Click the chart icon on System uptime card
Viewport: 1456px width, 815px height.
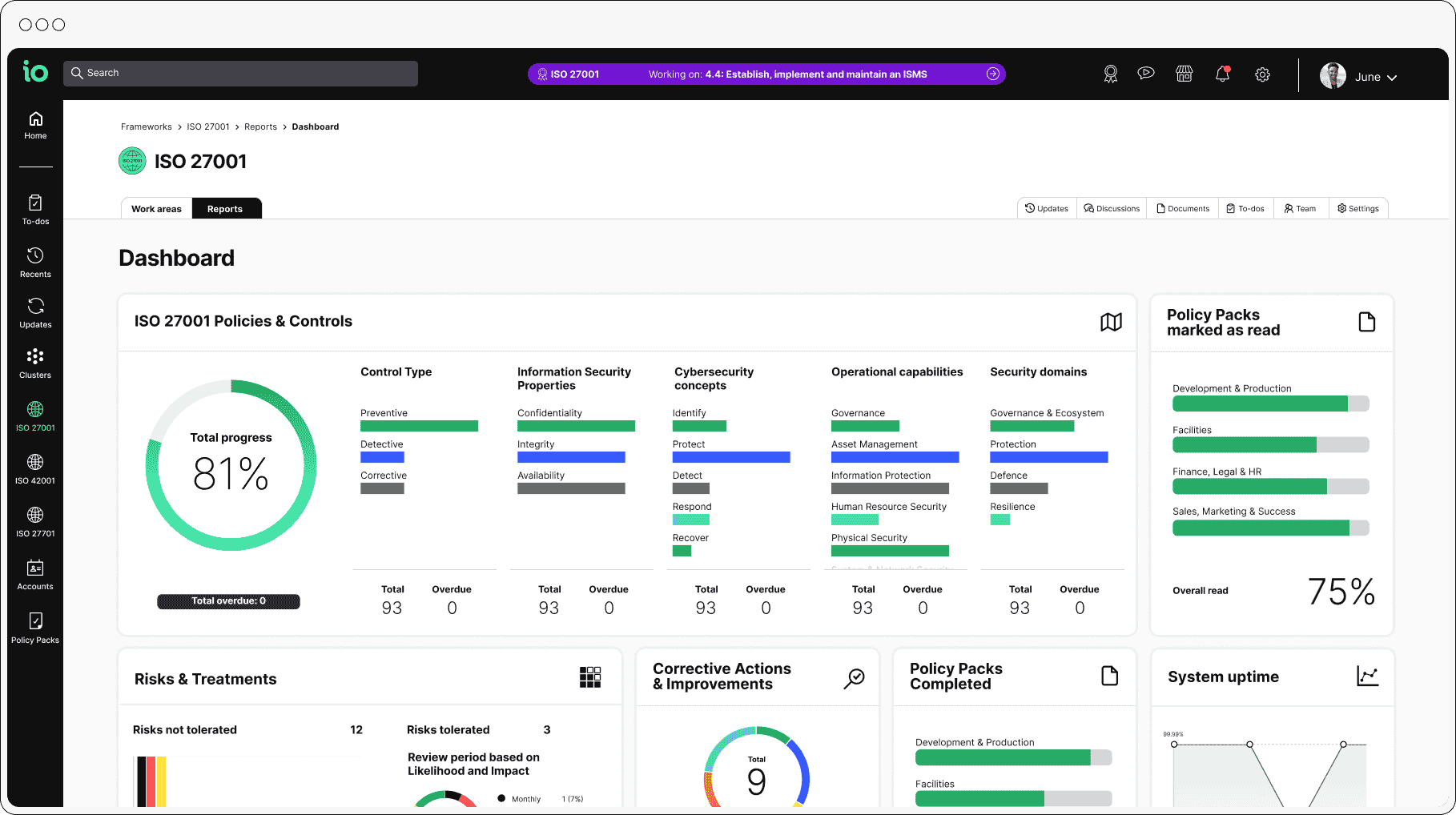[x=1368, y=676]
